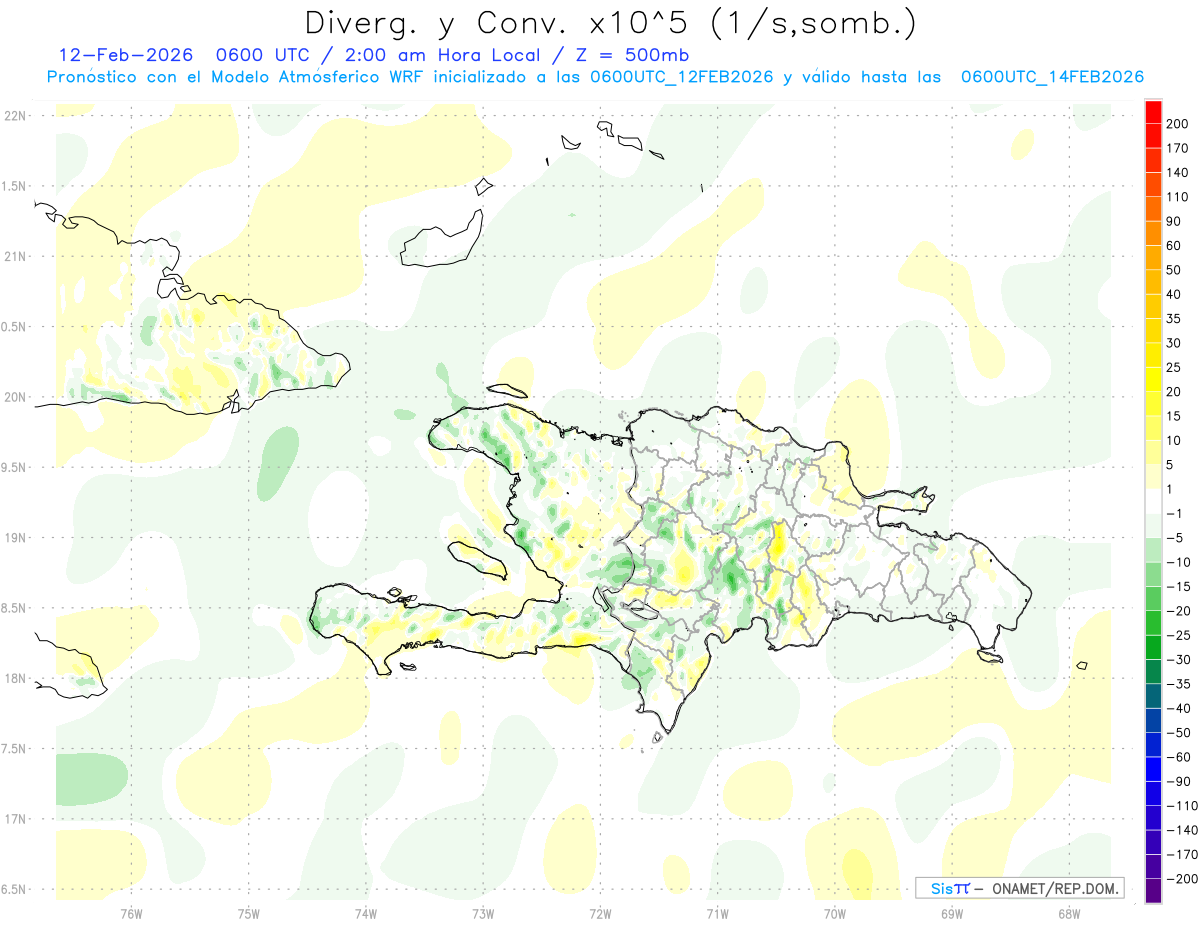Screen dimensions: 1200x927
Task: Click the "73W" longitude label
Action: pos(483,913)
